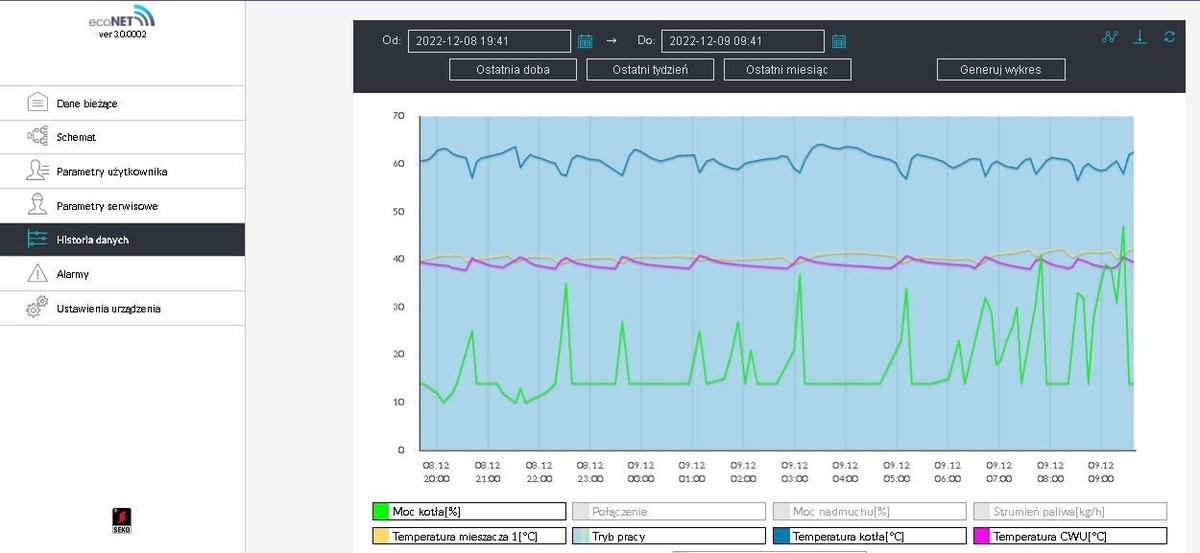Screen dimensions: 1200x553
Task: Open calendar picker for the Do date
Action: click(839, 41)
